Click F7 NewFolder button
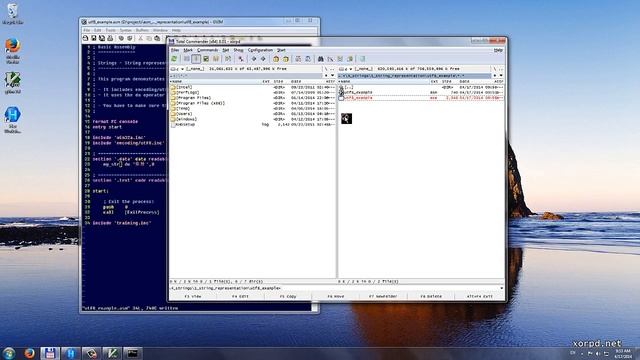The height and width of the screenshot is (360, 640). 383,296
